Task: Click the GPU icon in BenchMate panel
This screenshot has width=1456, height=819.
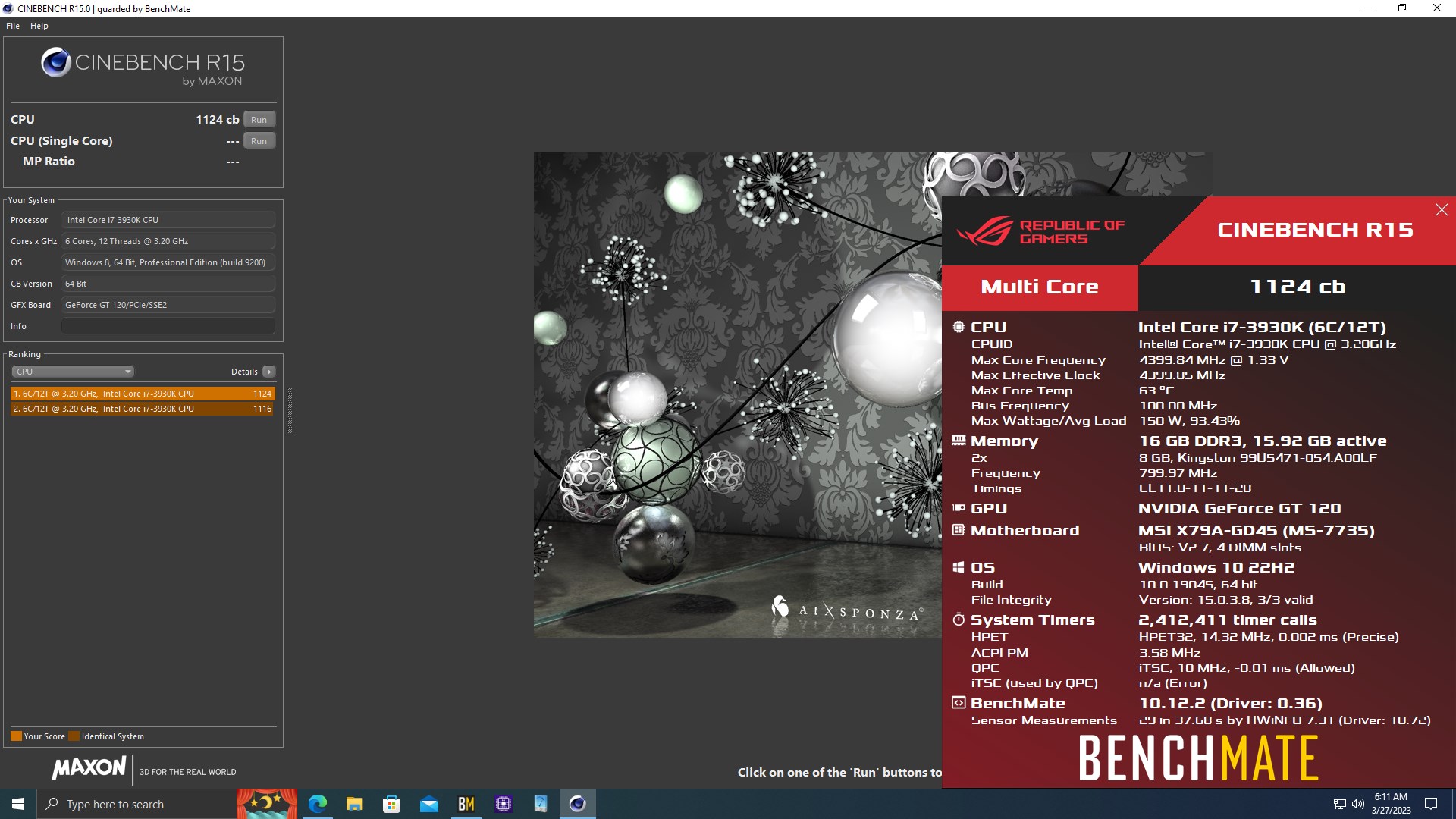Action: pos(959,508)
